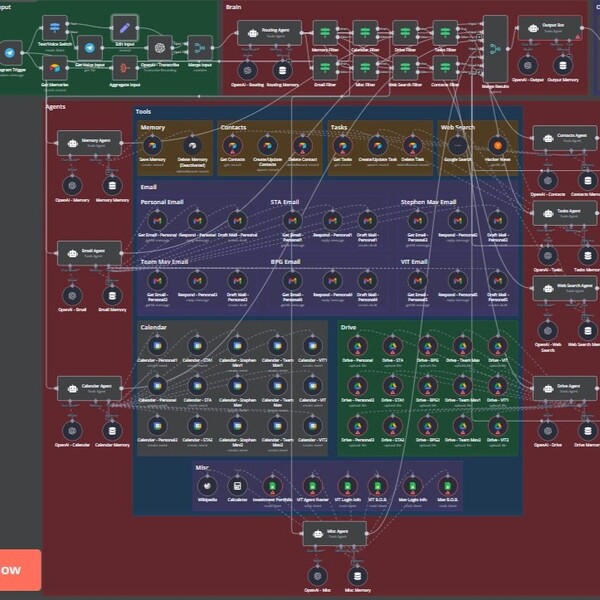Select the Tasks Agent node
The width and height of the screenshot is (600, 600).
click(x=565, y=213)
